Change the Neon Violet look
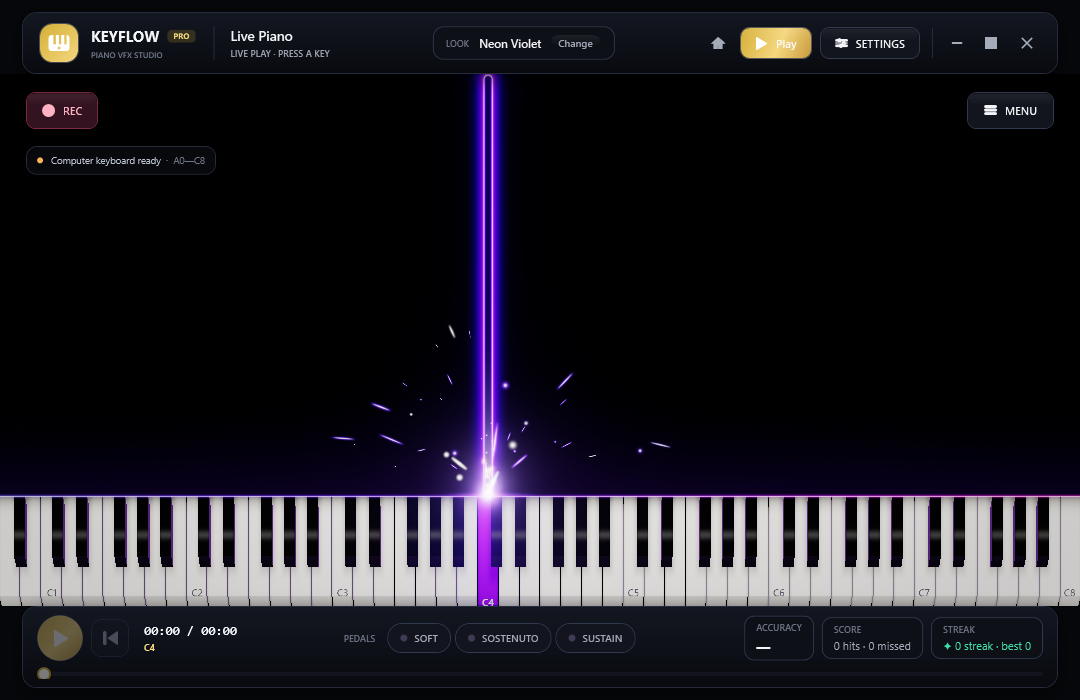1080x700 pixels. pos(575,43)
